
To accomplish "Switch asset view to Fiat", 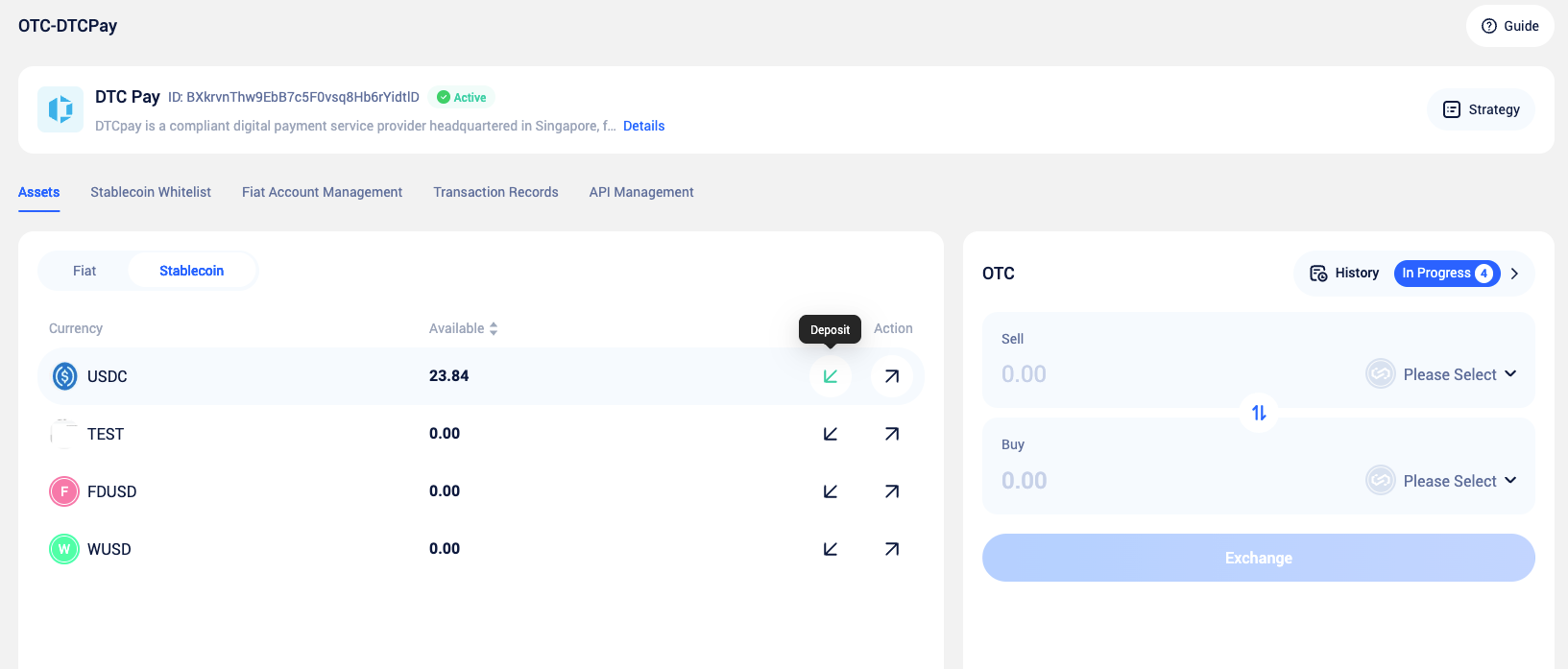I will coord(84,271).
